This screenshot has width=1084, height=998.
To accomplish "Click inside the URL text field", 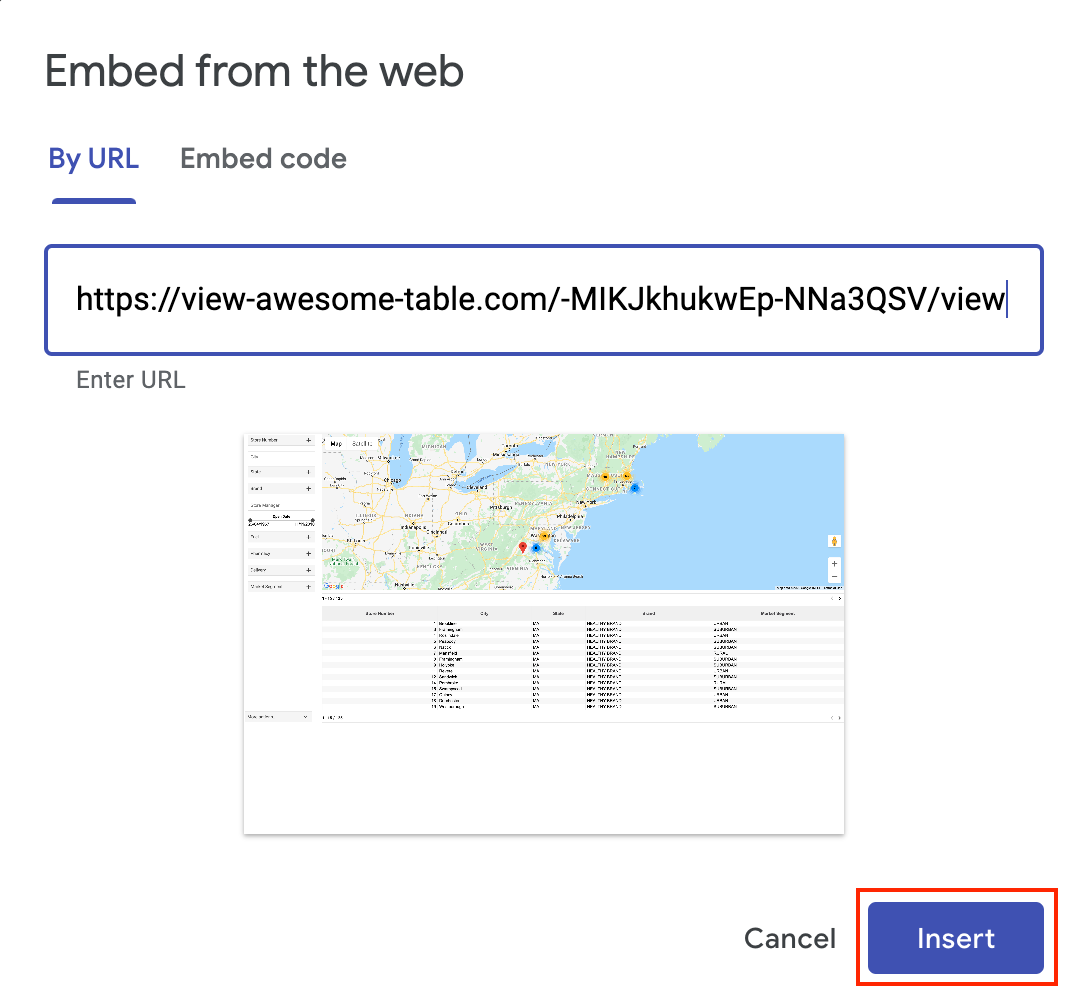I will coord(543,300).
